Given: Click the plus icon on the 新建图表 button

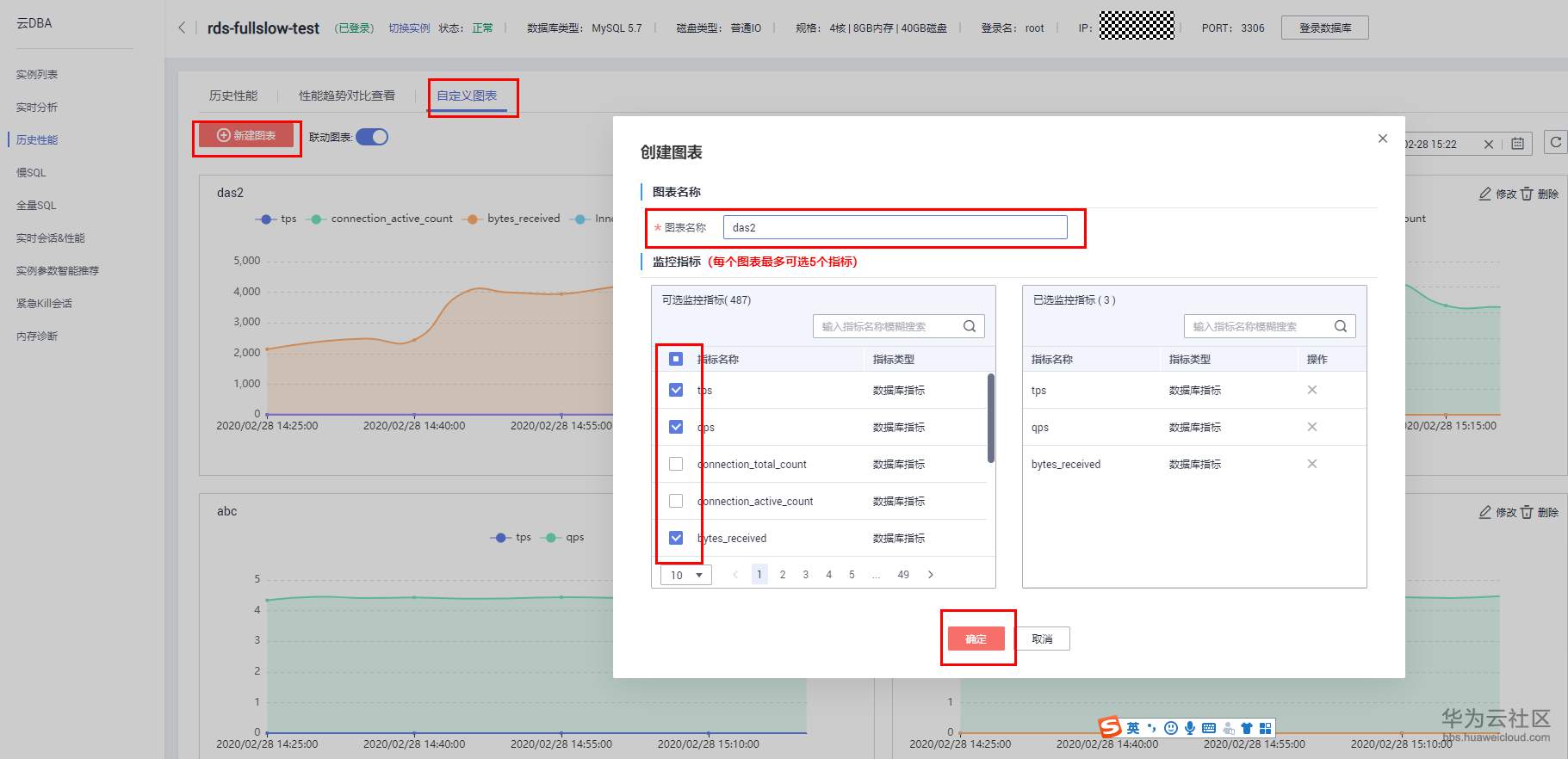Looking at the screenshot, I should [x=223, y=135].
